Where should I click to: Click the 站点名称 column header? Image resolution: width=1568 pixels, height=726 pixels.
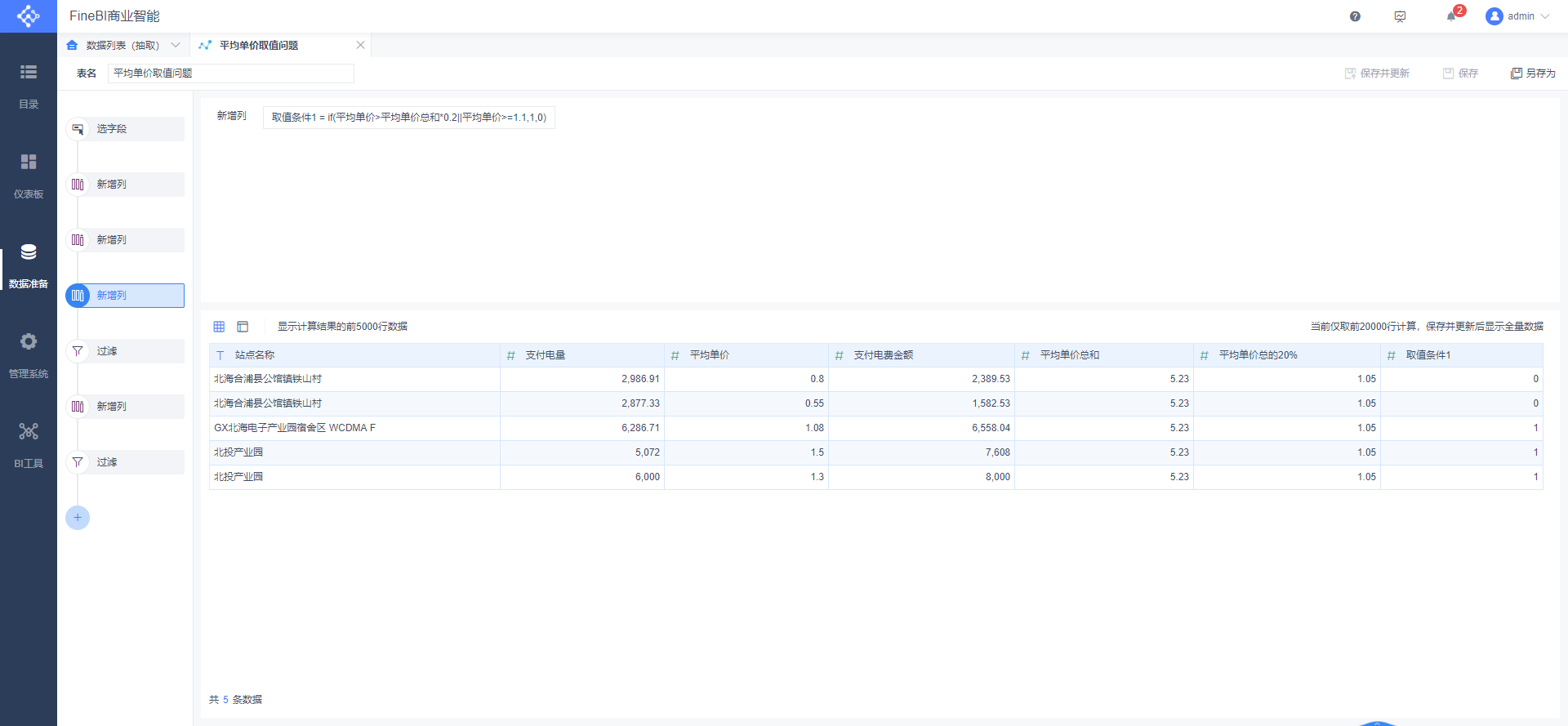354,355
